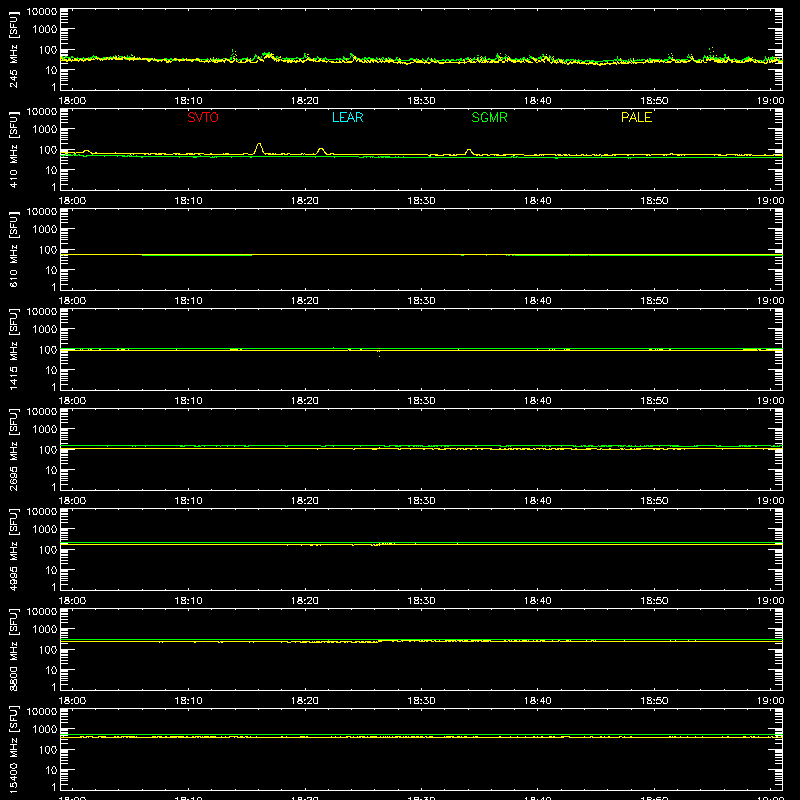
Task: Click the 100 tick label of the 2695 MHz panel
Action: (48, 450)
